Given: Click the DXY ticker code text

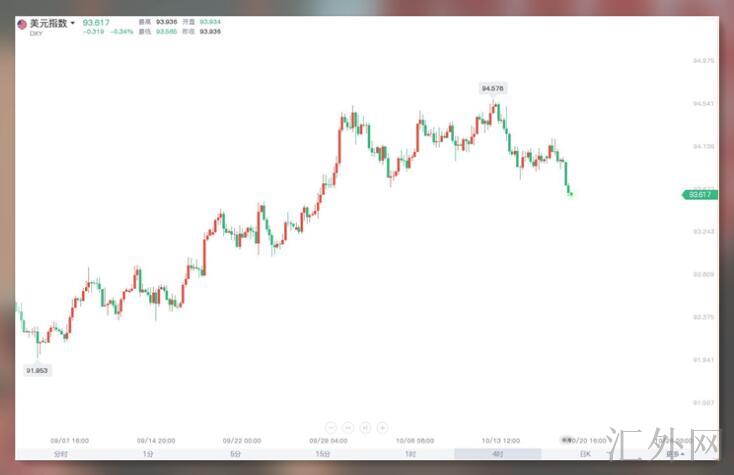Looking at the screenshot, I should tap(36, 34).
